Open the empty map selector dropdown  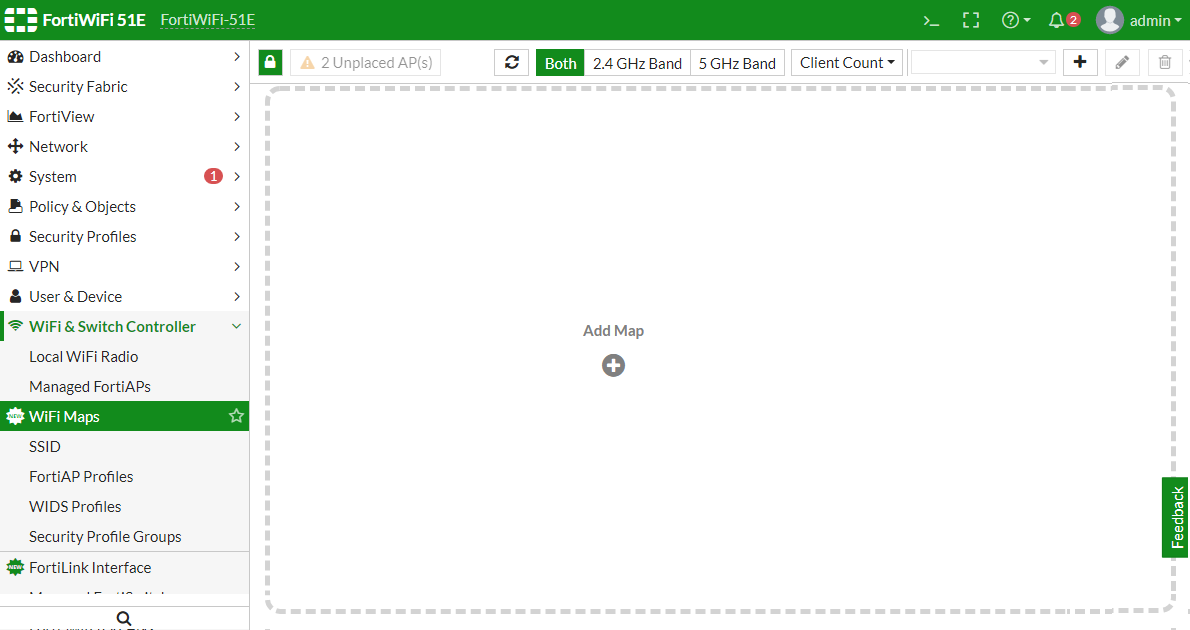[x=983, y=62]
